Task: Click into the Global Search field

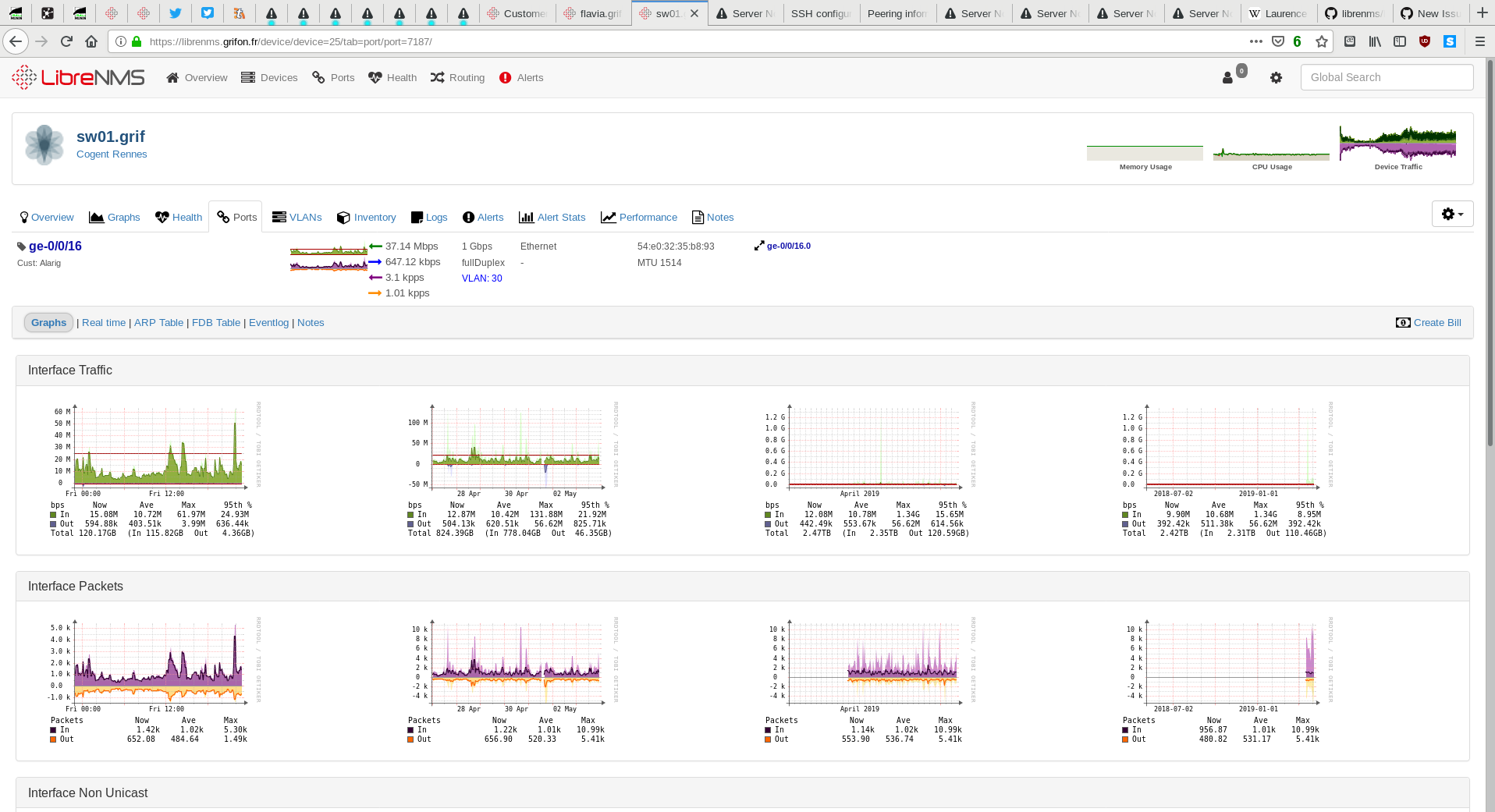Action: [1387, 77]
